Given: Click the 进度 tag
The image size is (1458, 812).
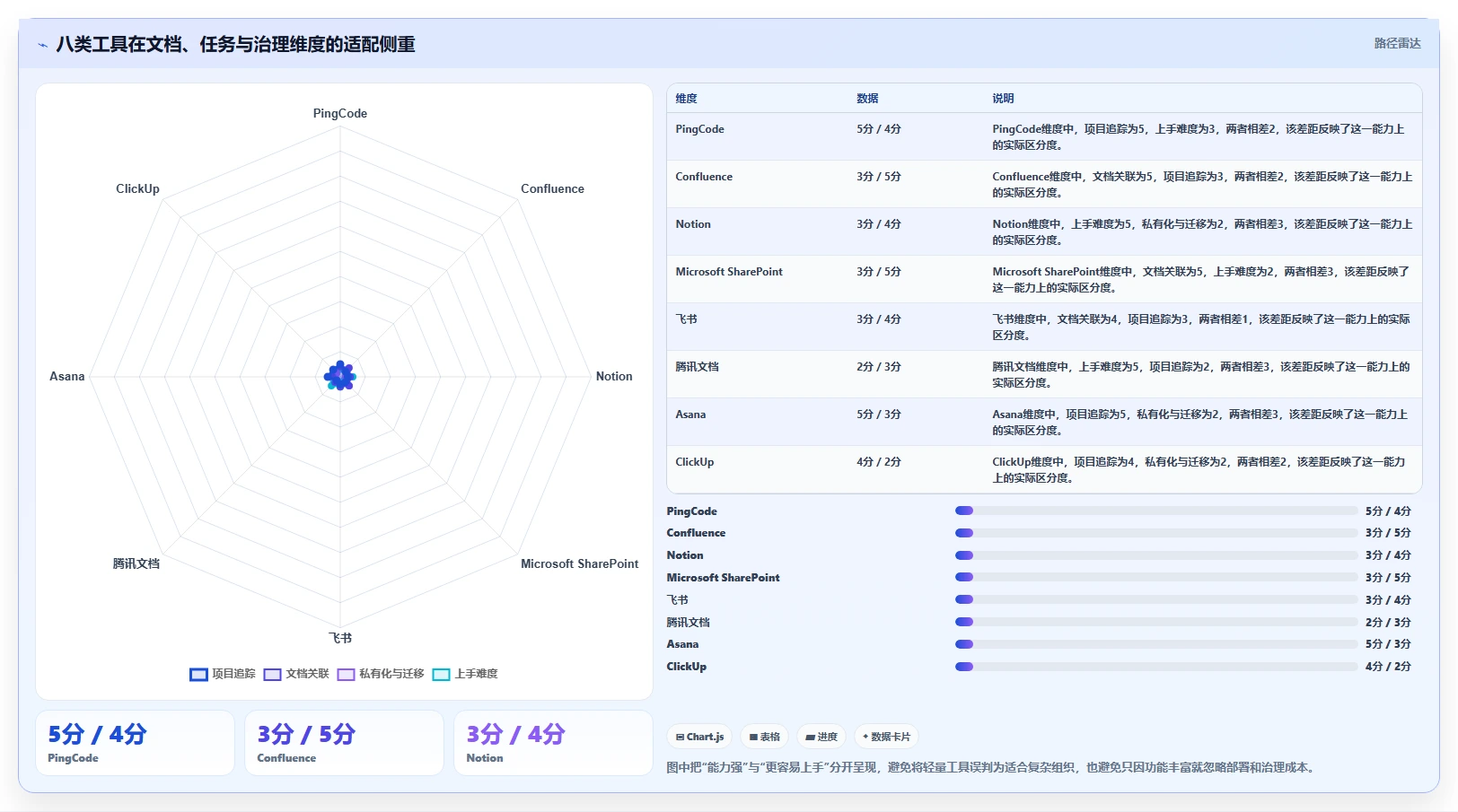Looking at the screenshot, I should [821, 737].
